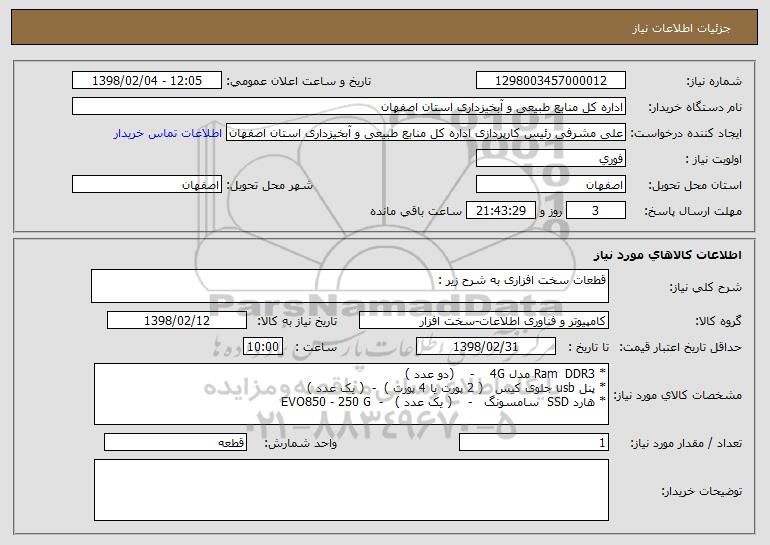770x545 pixels.
Task: Click the اولویت نیاز label
Action: (714, 160)
